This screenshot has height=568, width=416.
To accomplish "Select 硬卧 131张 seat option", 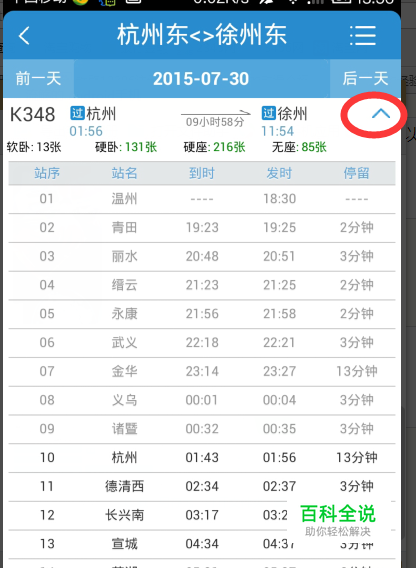I will 126,147.
